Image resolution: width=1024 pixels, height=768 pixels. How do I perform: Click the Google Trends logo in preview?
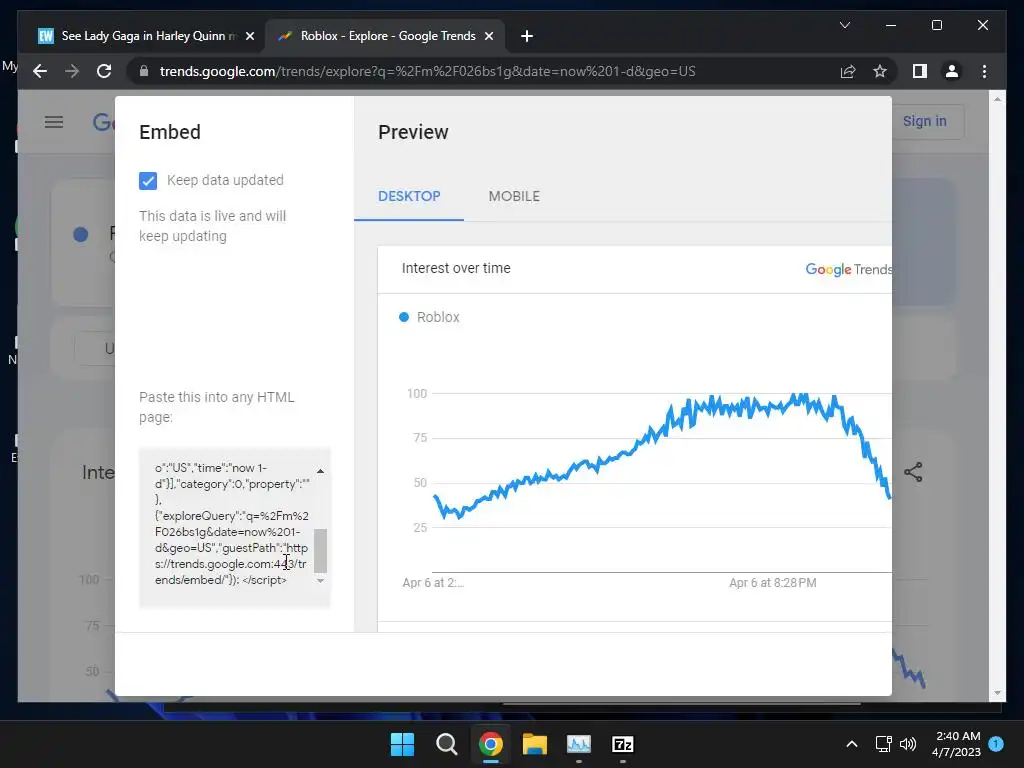click(848, 269)
